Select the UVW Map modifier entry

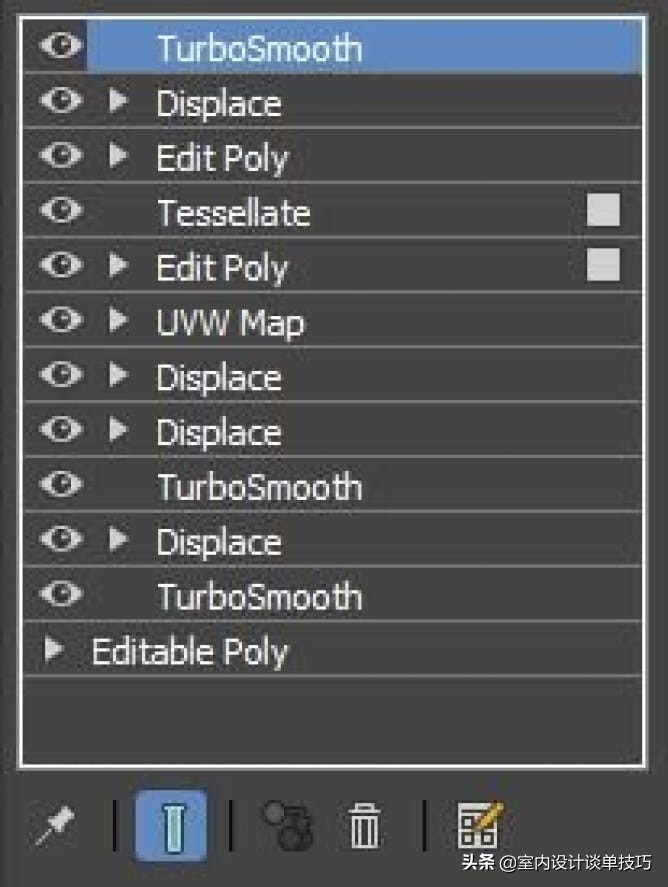point(231,322)
